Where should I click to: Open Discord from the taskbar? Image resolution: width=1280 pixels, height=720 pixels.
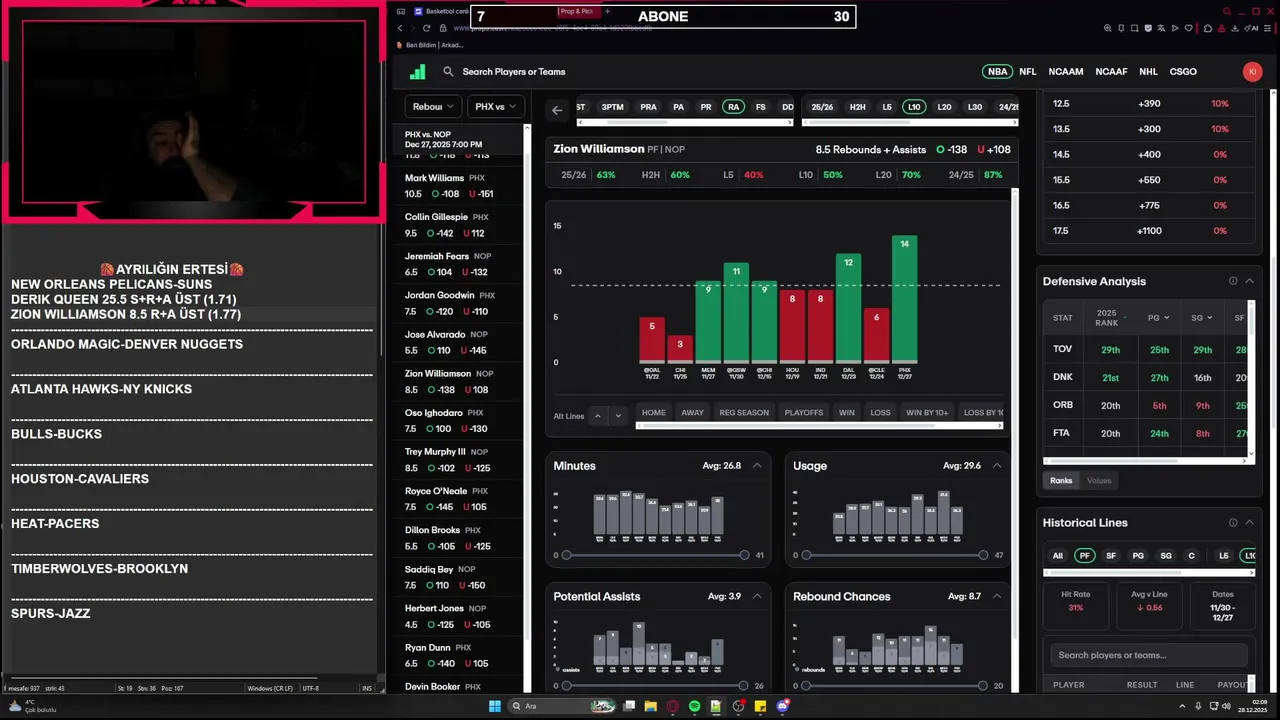783,706
